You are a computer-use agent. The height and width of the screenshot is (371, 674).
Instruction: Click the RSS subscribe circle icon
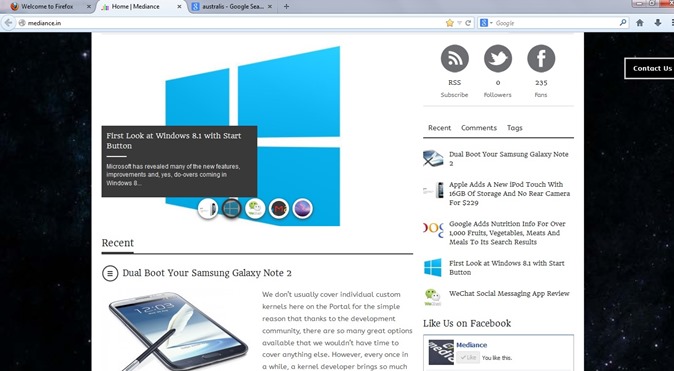coord(454,58)
